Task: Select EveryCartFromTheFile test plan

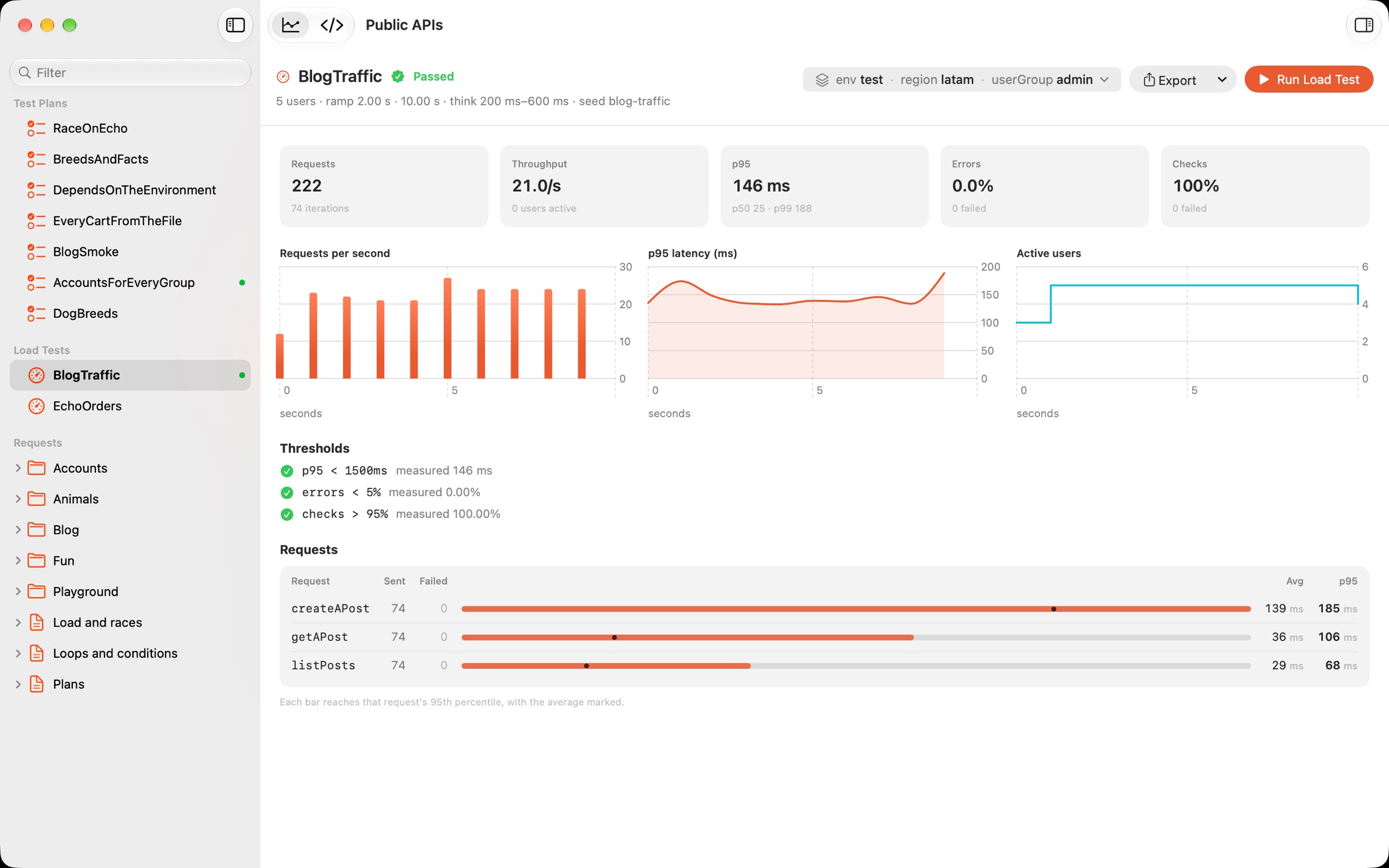Action: (x=130, y=220)
